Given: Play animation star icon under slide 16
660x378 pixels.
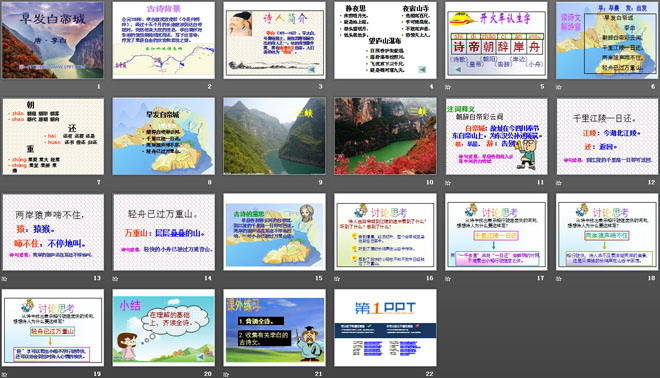Looking at the screenshot, I should coord(337,279).
